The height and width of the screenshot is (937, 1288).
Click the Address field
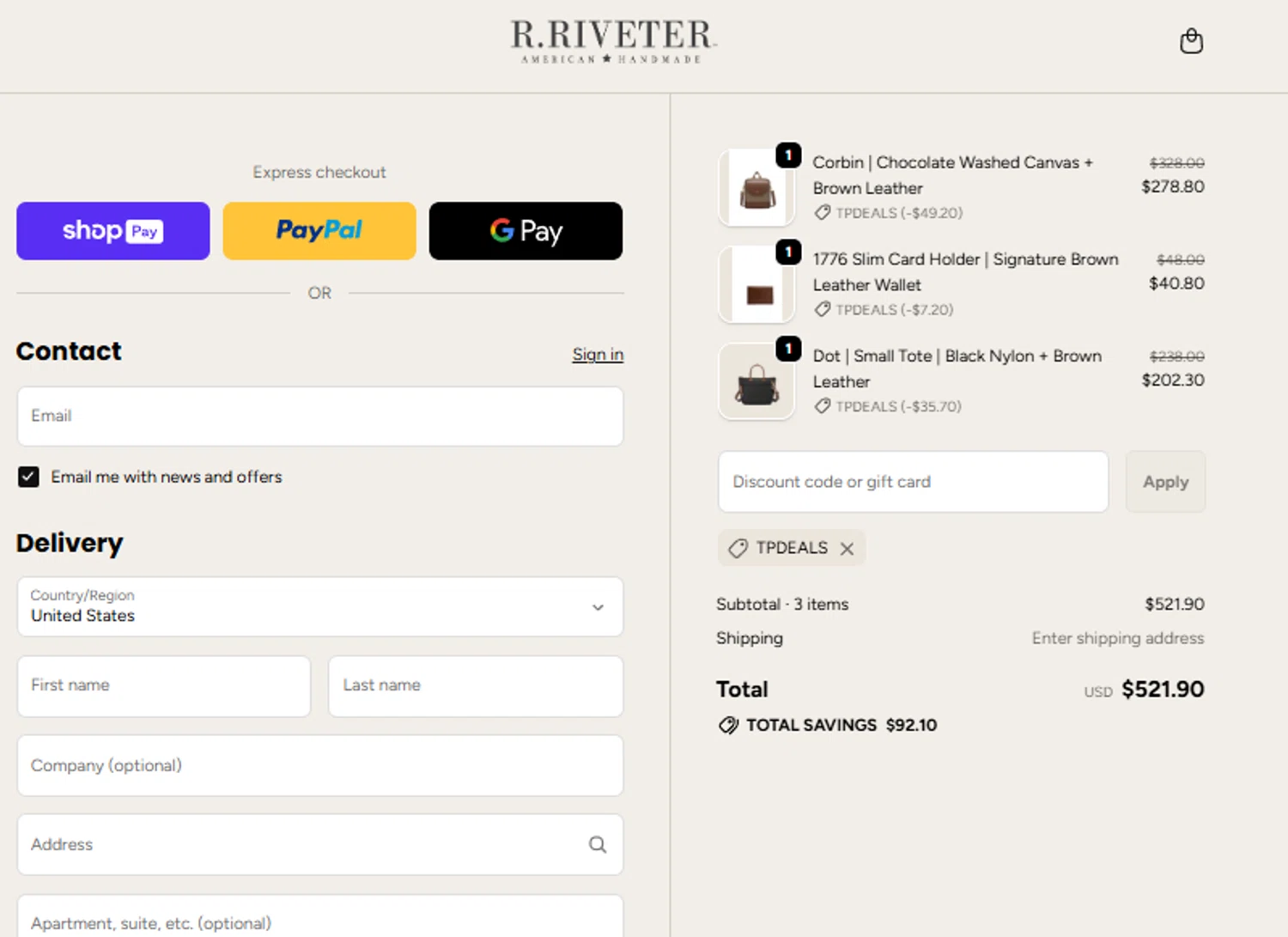(x=320, y=844)
